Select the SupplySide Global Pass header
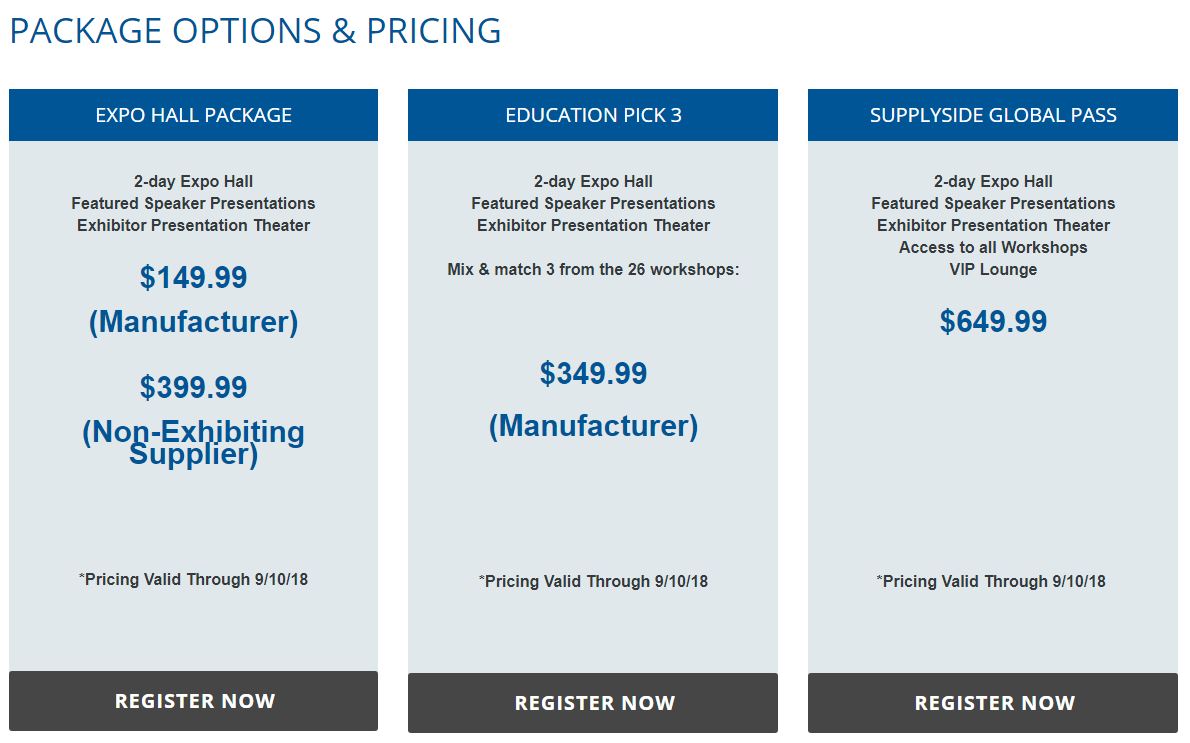This screenshot has height=743, width=1190. (993, 115)
